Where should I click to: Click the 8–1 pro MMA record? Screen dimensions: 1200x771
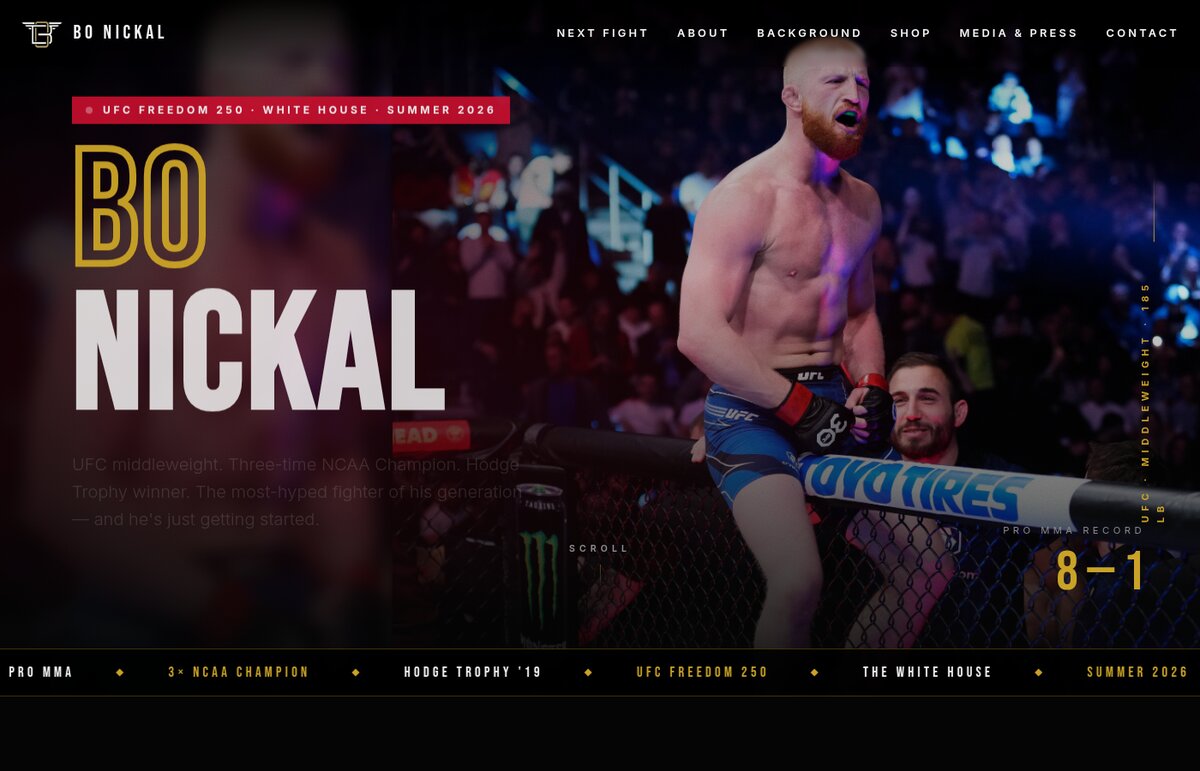[1100, 572]
